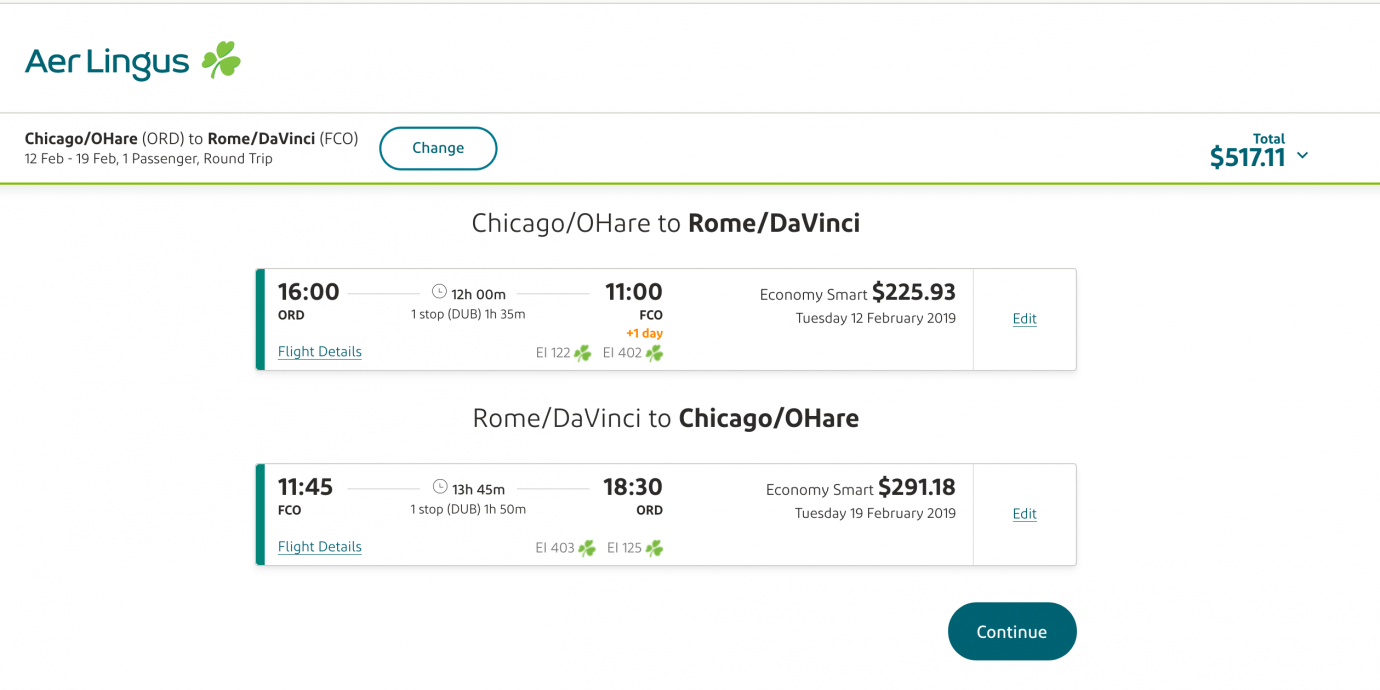
Task: Click the shamrock icon next to EI 122
Action: pos(582,353)
